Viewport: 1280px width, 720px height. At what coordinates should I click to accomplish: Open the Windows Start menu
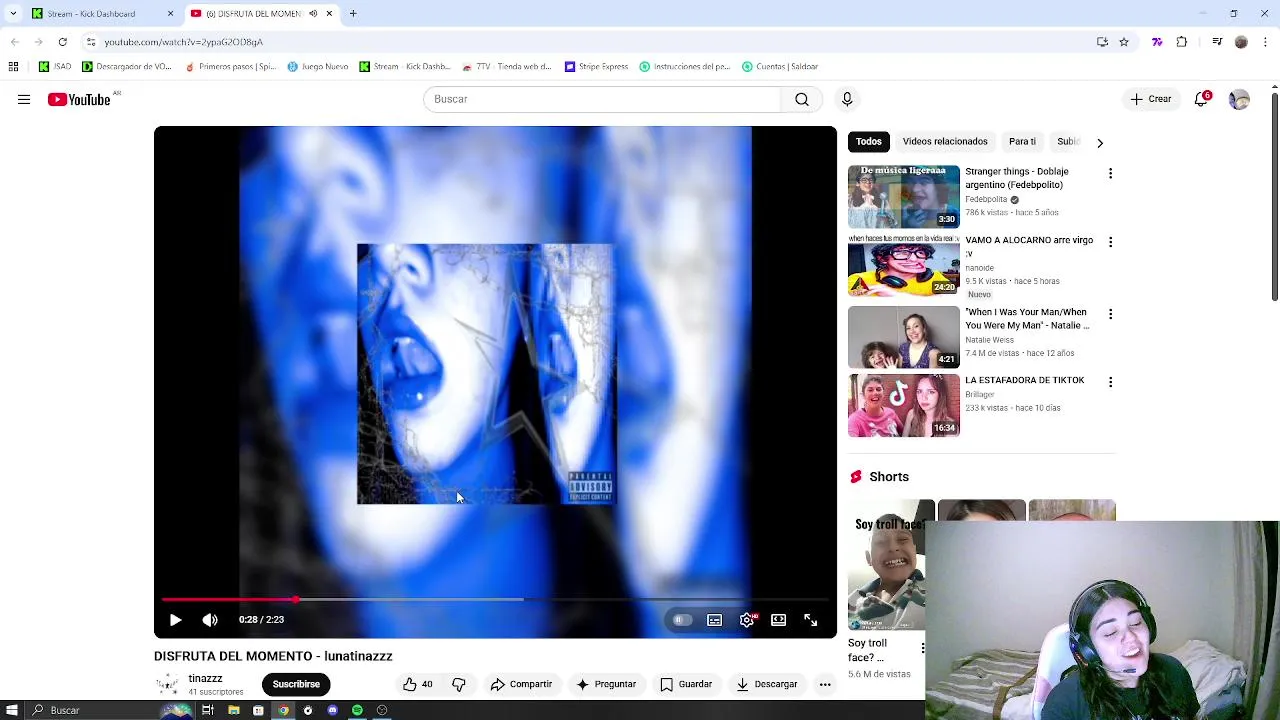(x=12, y=710)
